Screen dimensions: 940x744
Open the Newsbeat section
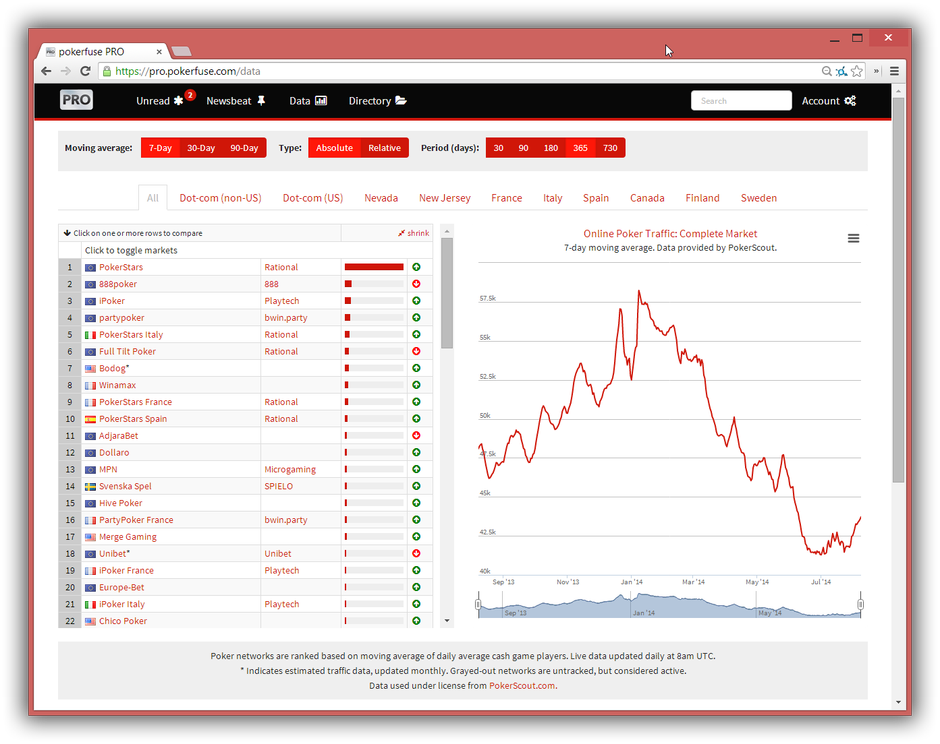pyautogui.click(x=236, y=101)
